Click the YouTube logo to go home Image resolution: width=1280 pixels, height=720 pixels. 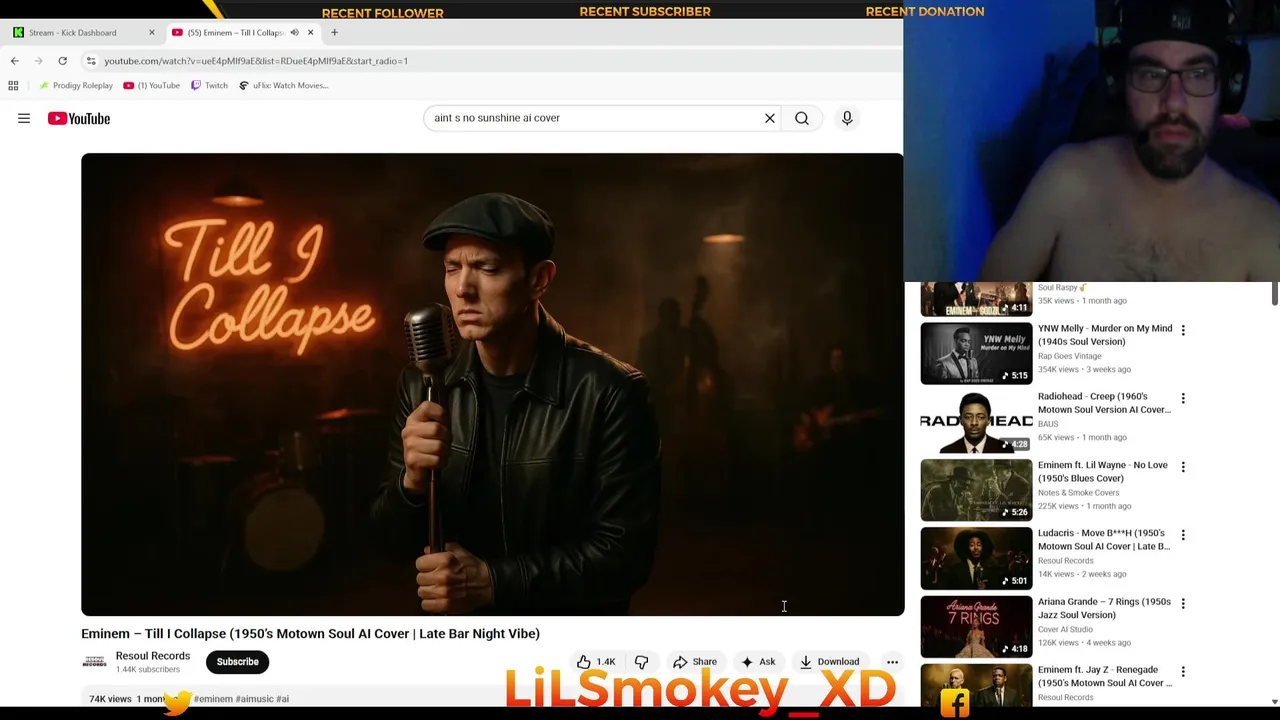tap(79, 118)
